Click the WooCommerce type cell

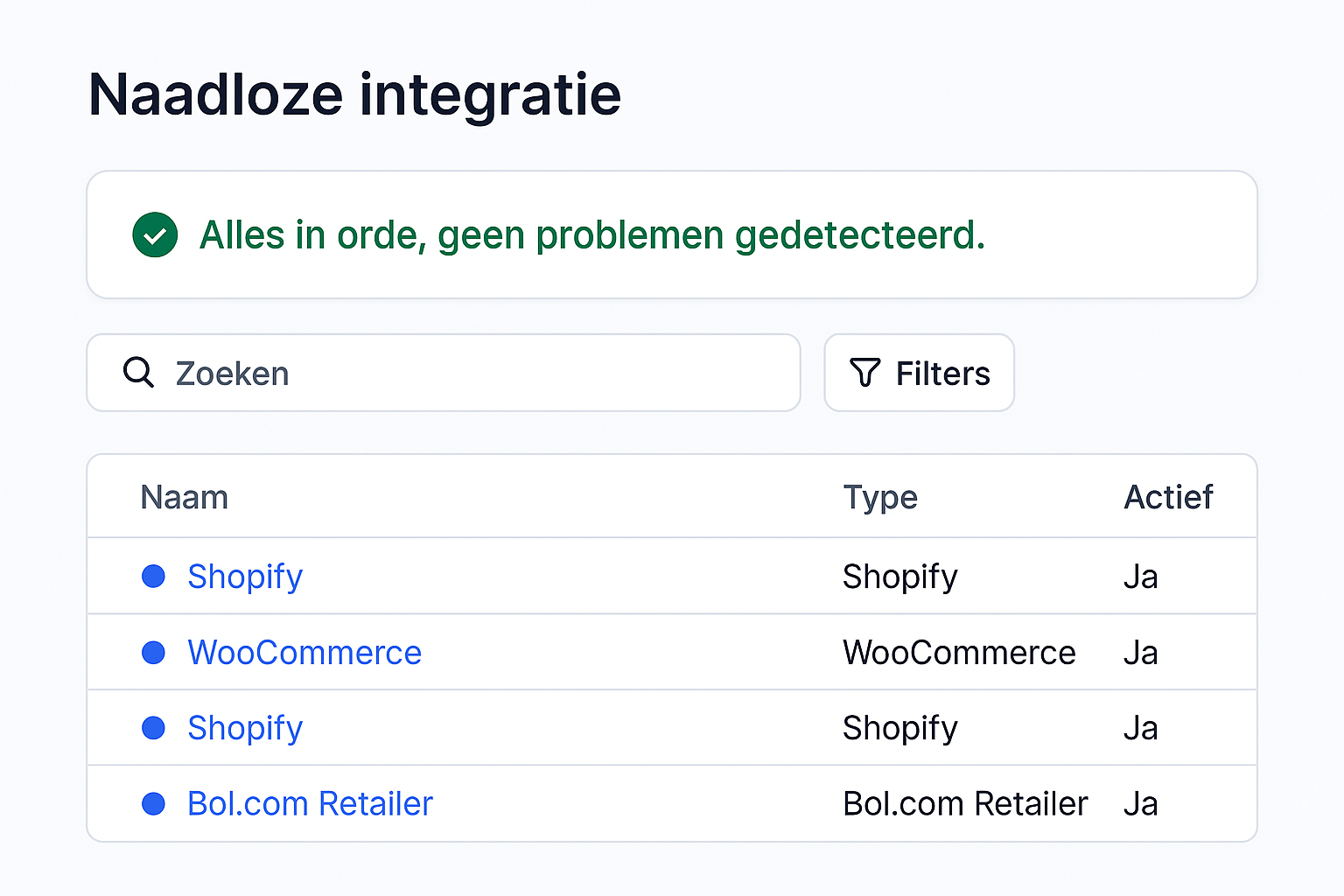959,653
